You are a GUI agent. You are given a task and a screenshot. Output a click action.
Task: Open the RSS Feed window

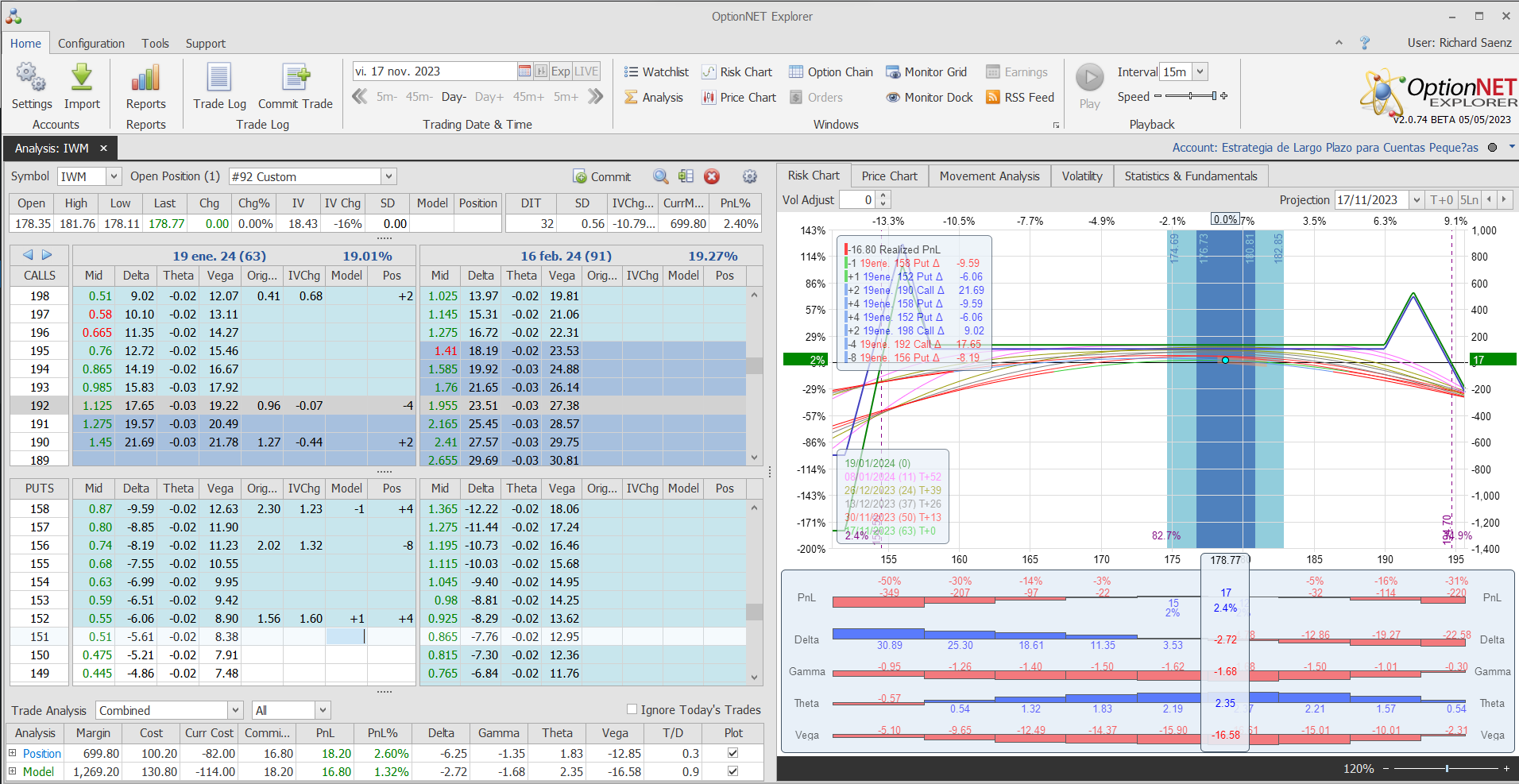[1020, 98]
